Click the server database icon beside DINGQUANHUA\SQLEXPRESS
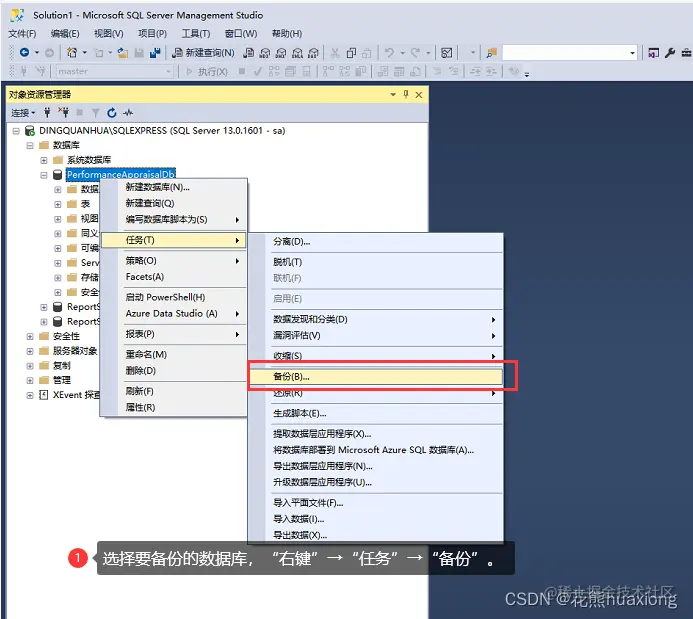Screen dimensions: 693x619 (x=30, y=131)
